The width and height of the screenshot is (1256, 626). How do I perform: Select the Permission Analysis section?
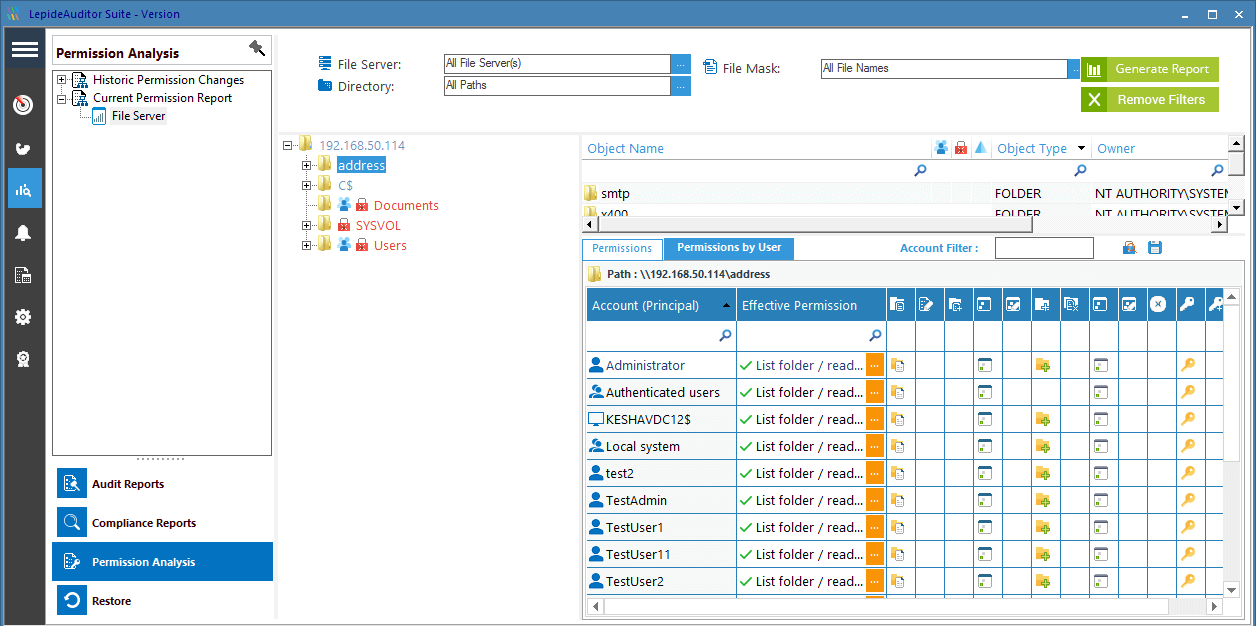pyautogui.click(x=162, y=562)
